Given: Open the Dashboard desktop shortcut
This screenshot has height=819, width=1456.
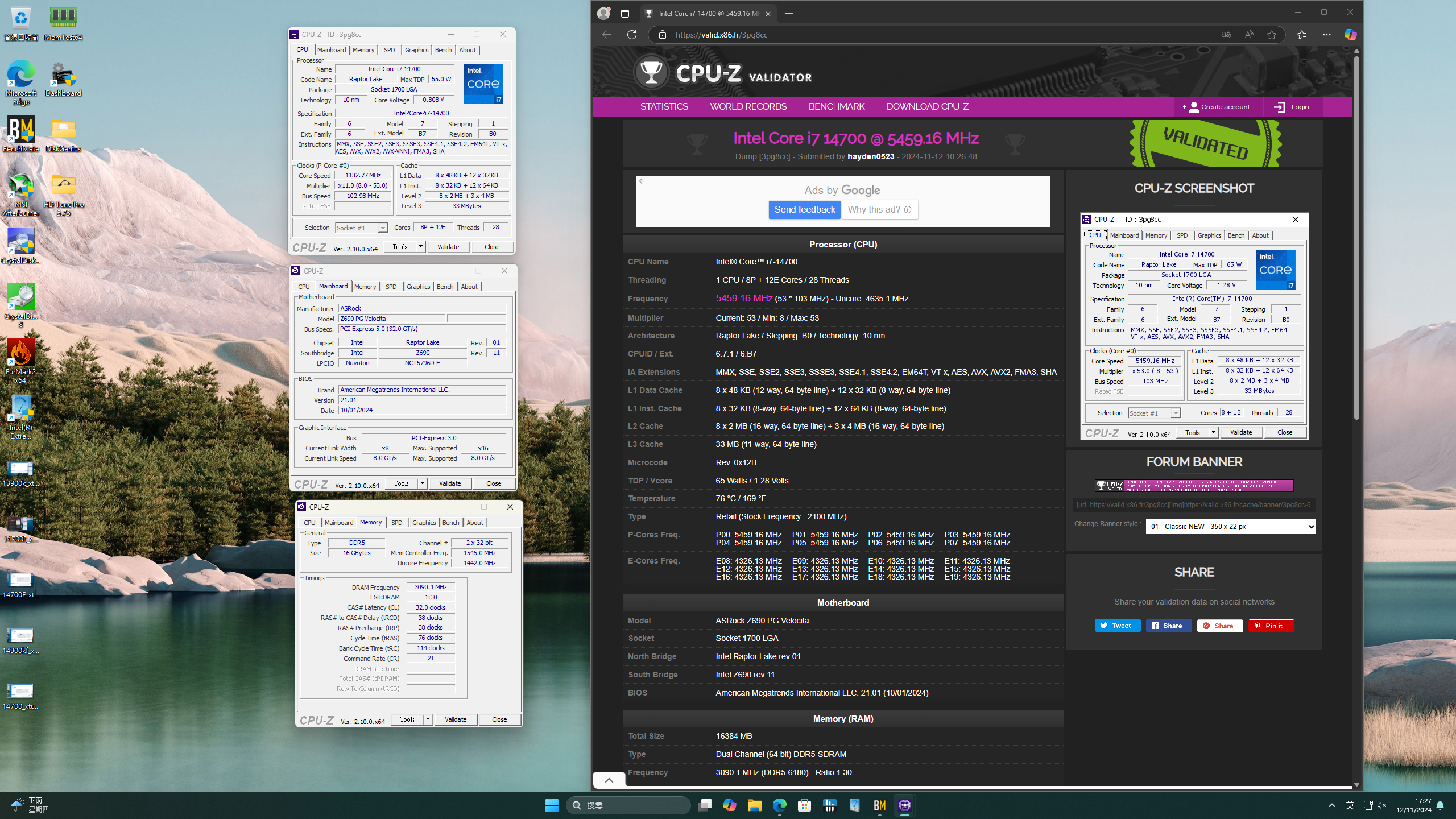Looking at the screenshot, I should click(x=63, y=78).
